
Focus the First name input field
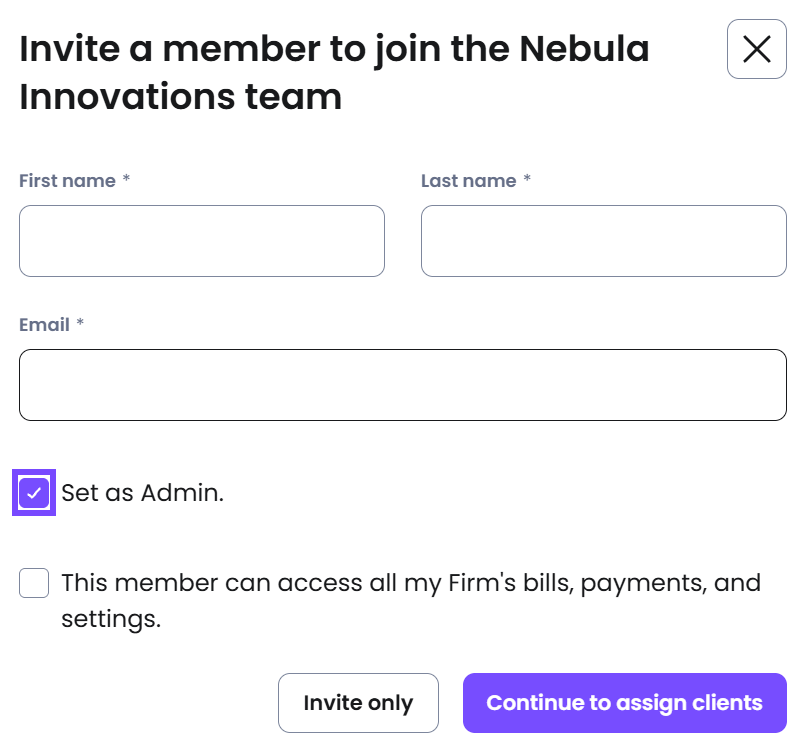(202, 241)
